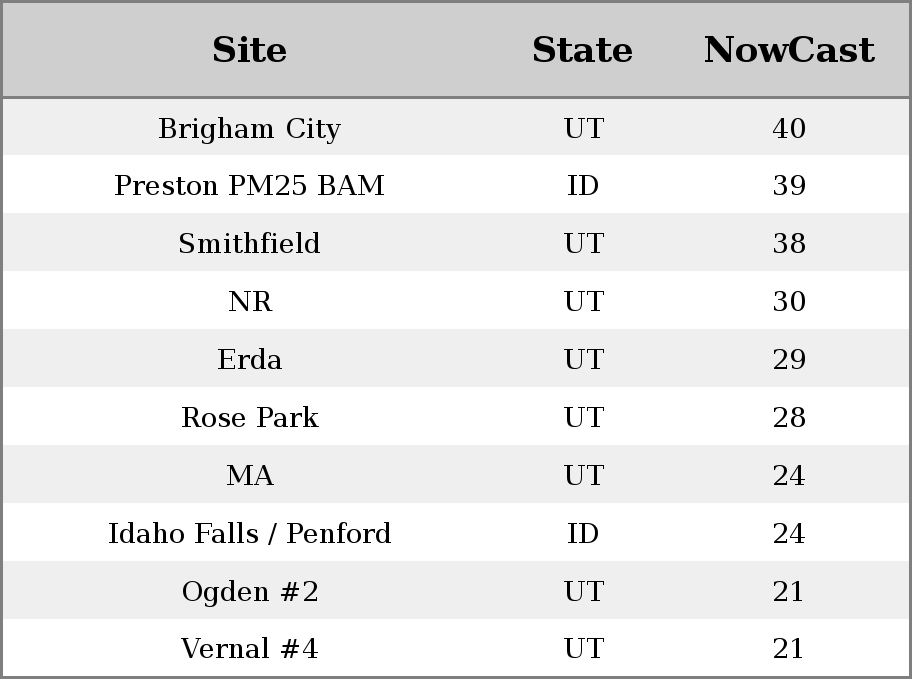Image resolution: width=912 pixels, height=679 pixels.
Task: Click the Vernal #4 site name
Action: coord(249,650)
